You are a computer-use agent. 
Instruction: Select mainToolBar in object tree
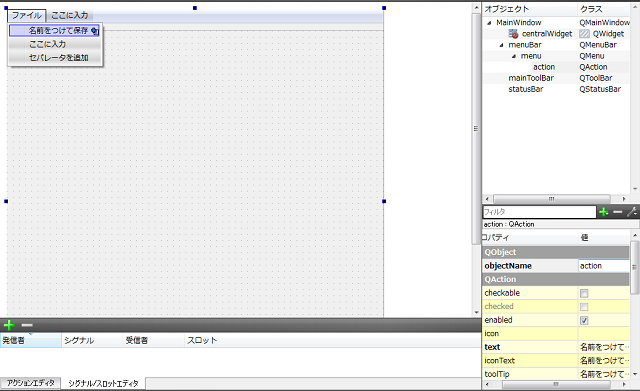(x=531, y=78)
